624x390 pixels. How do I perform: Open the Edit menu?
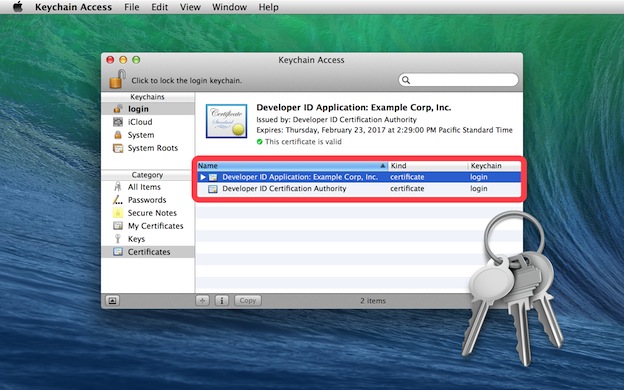click(x=159, y=7)
